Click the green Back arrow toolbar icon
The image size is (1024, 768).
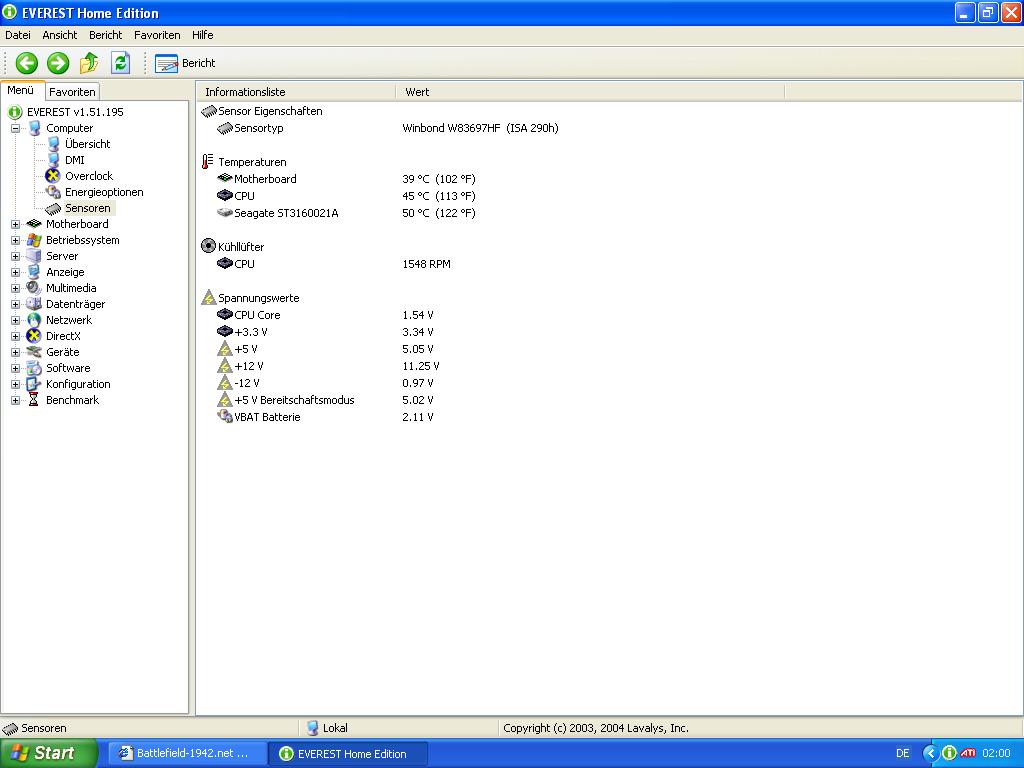(27, 63)
